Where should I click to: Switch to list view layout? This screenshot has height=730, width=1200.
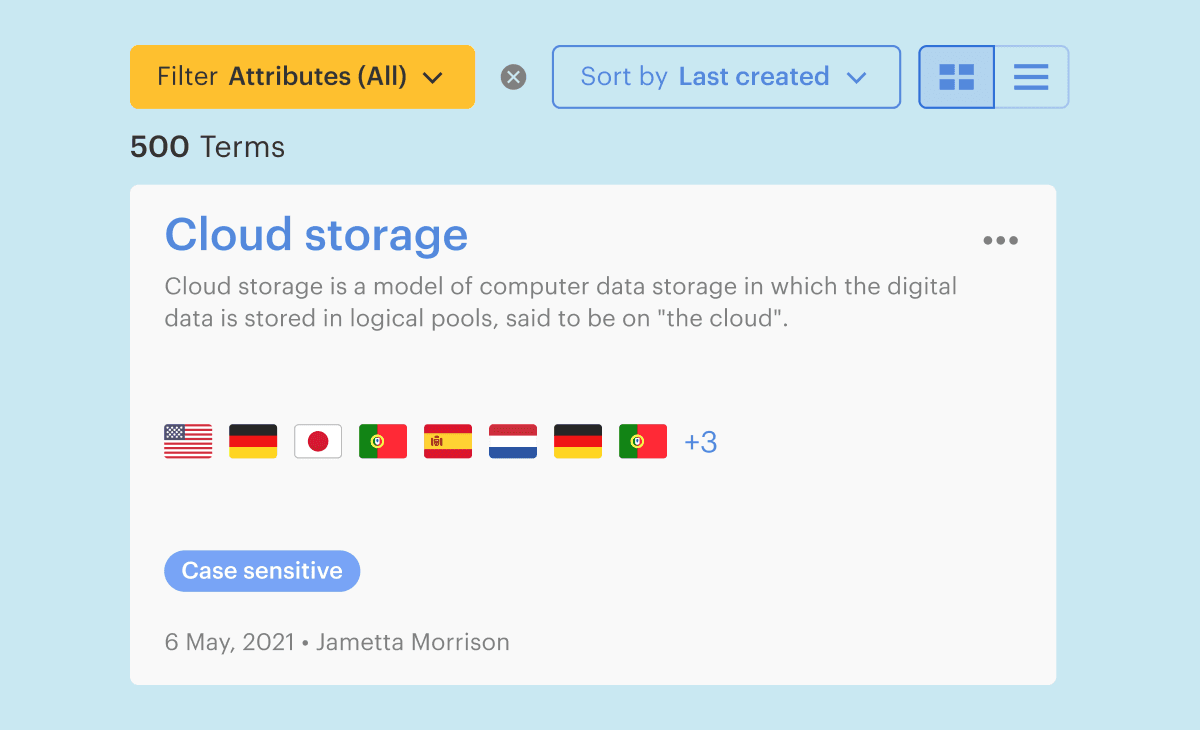1031,77
